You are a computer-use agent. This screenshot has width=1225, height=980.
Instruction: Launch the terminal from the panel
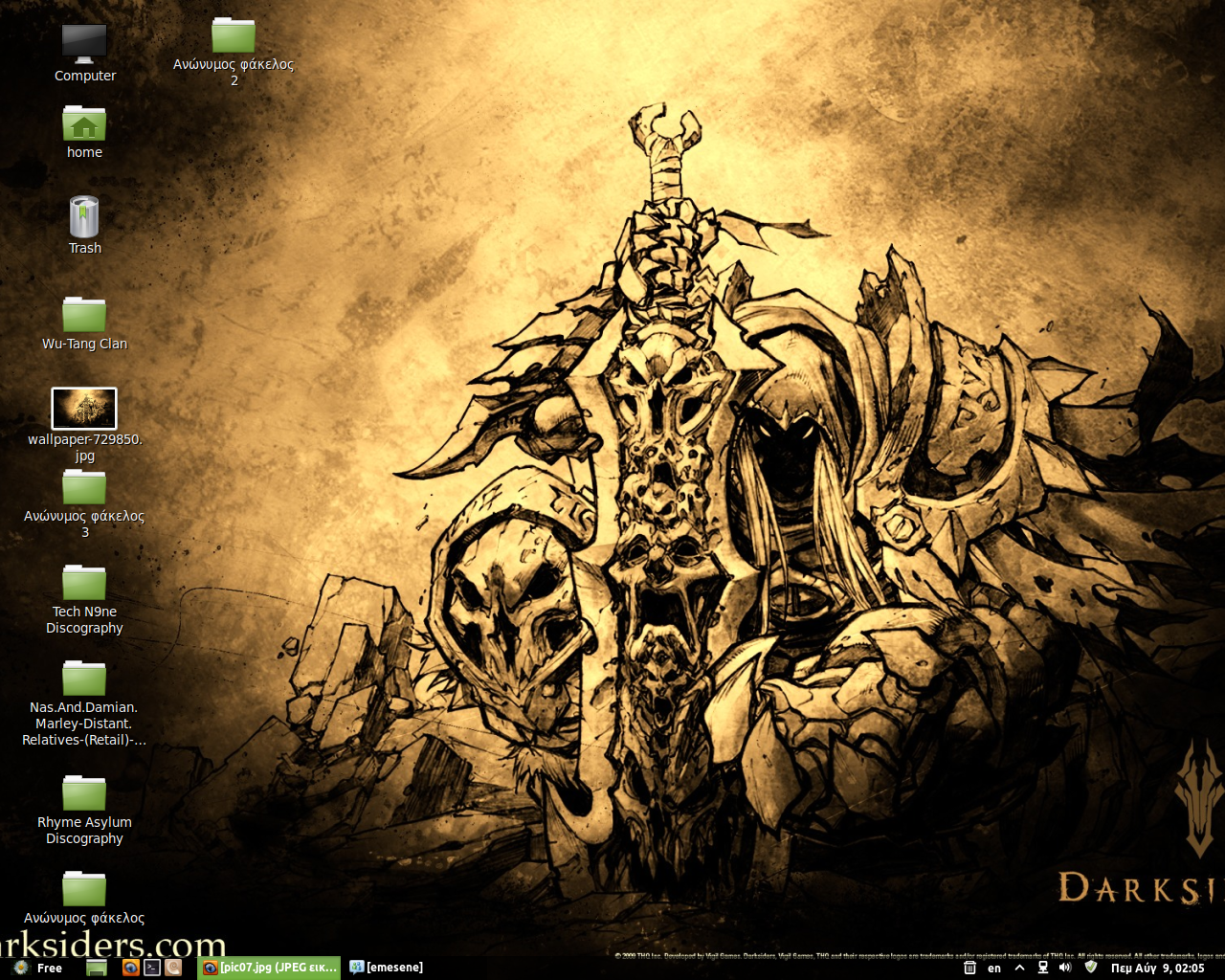coord(152,968)
